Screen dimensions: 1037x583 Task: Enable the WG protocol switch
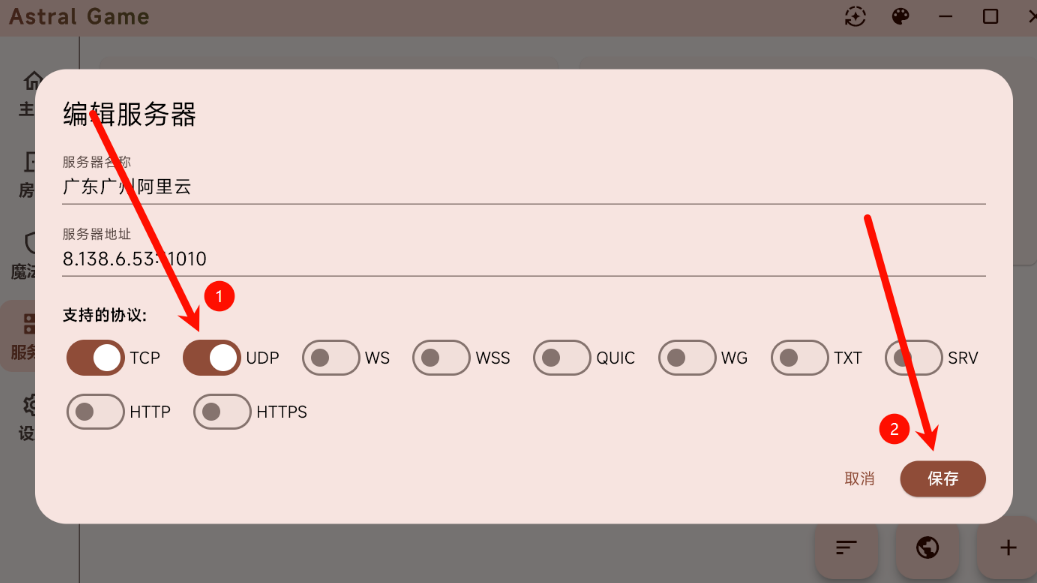coord(686,358)
